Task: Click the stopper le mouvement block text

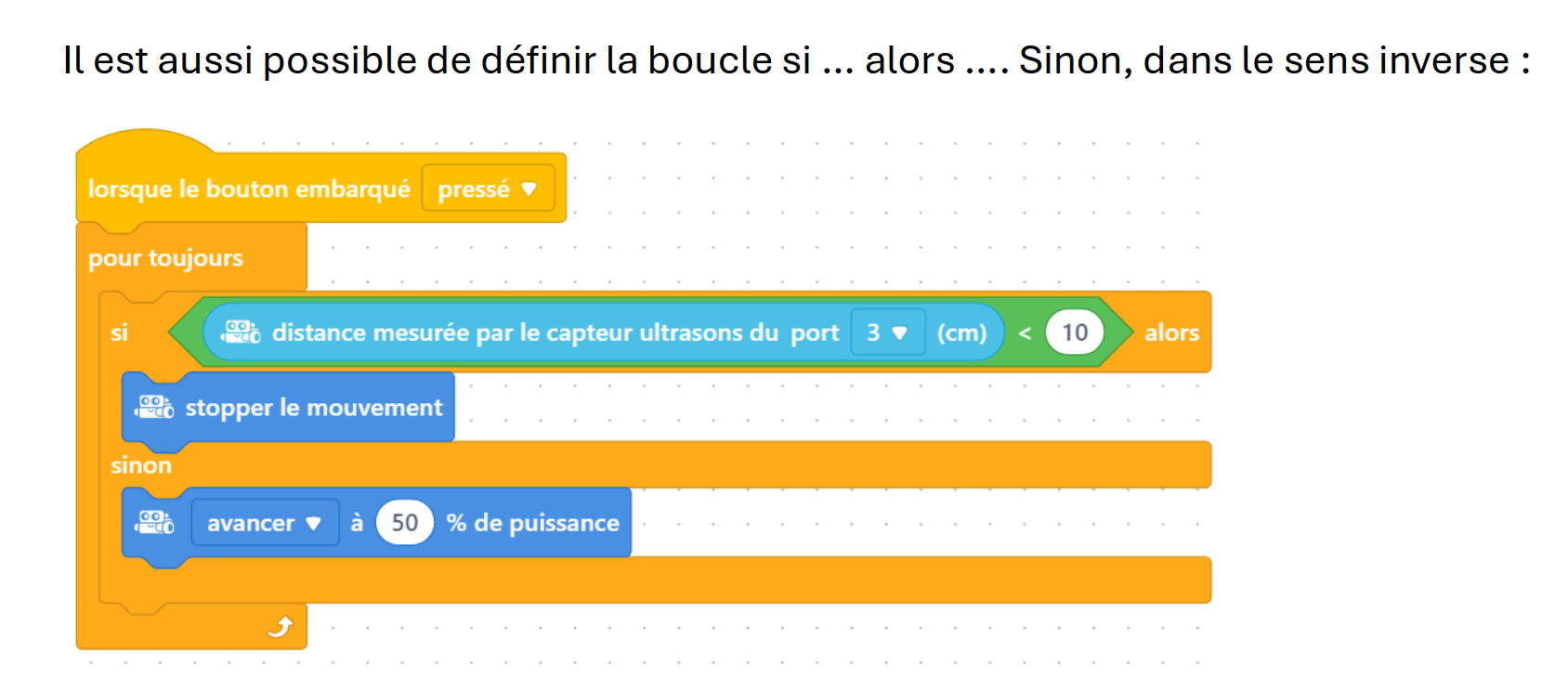Action: pyautogui.click(x=314, y=408)
